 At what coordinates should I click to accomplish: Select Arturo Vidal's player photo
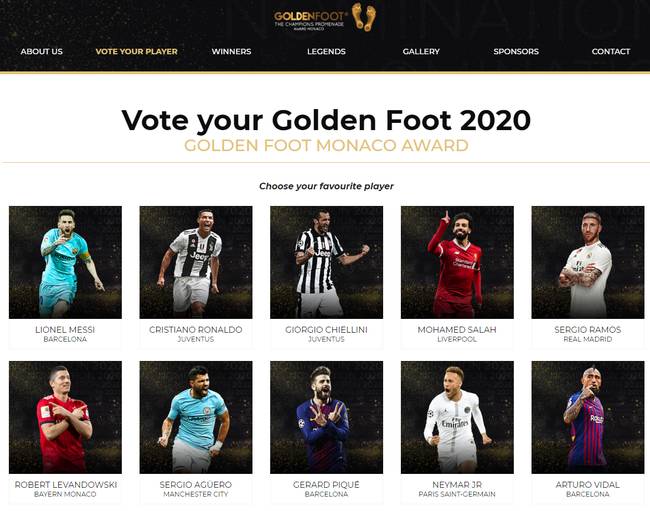(587, 417)
